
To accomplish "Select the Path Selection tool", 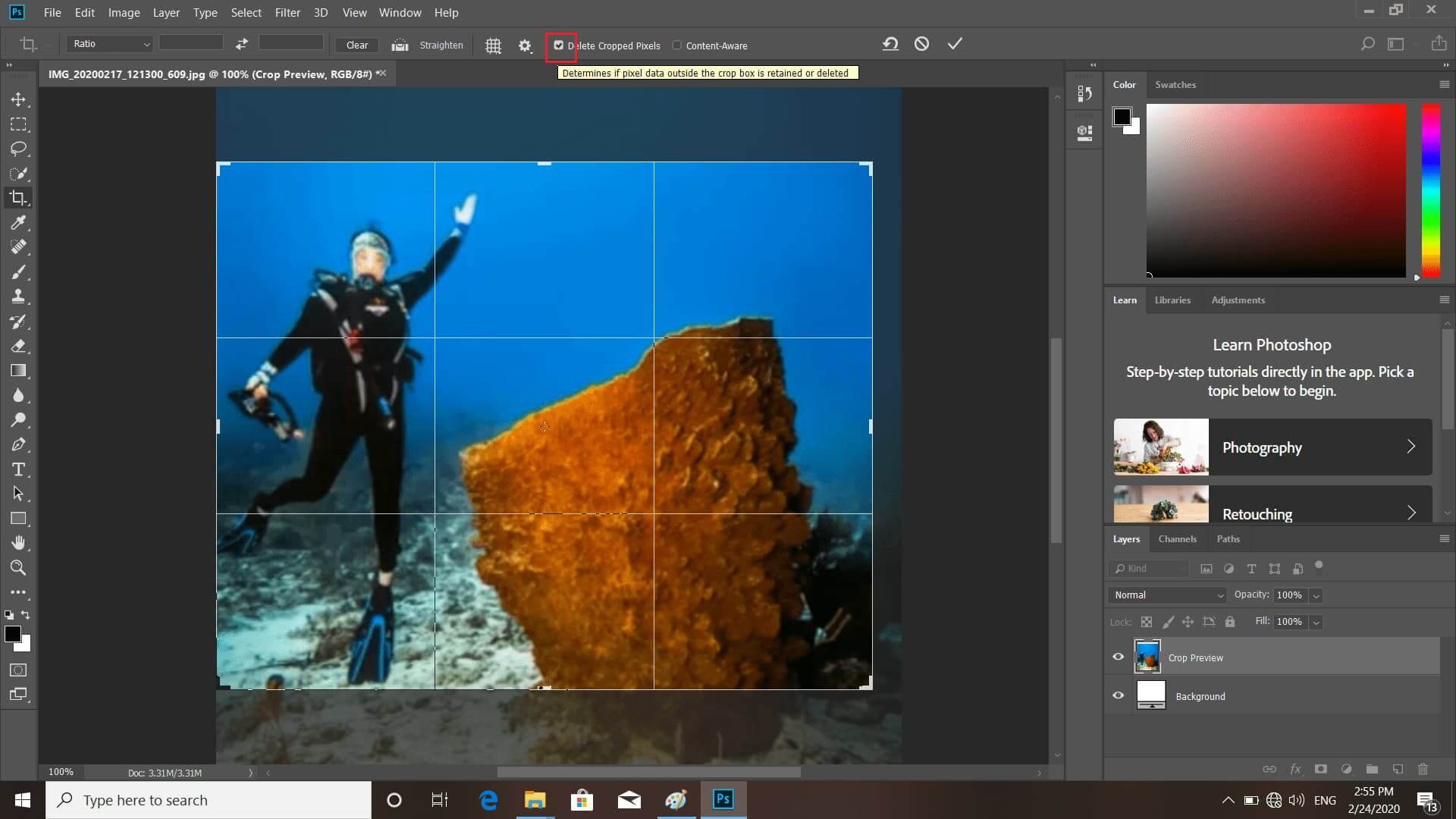I will click(x=18, y=494).
